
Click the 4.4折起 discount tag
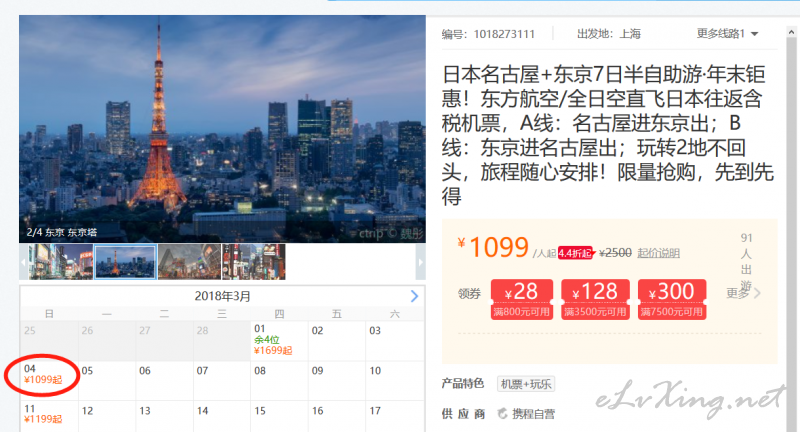pos(576,253)
